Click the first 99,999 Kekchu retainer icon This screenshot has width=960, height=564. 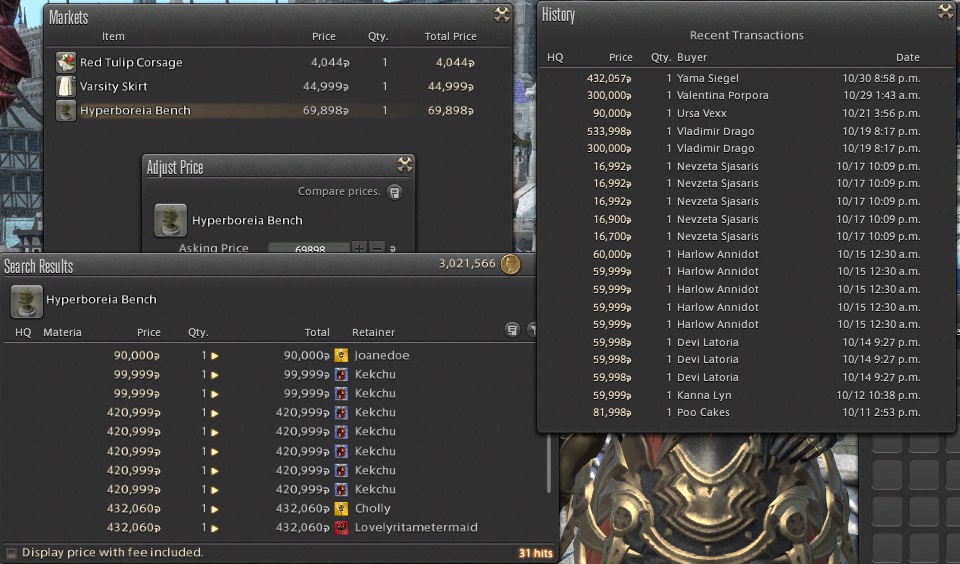[341, 374]
